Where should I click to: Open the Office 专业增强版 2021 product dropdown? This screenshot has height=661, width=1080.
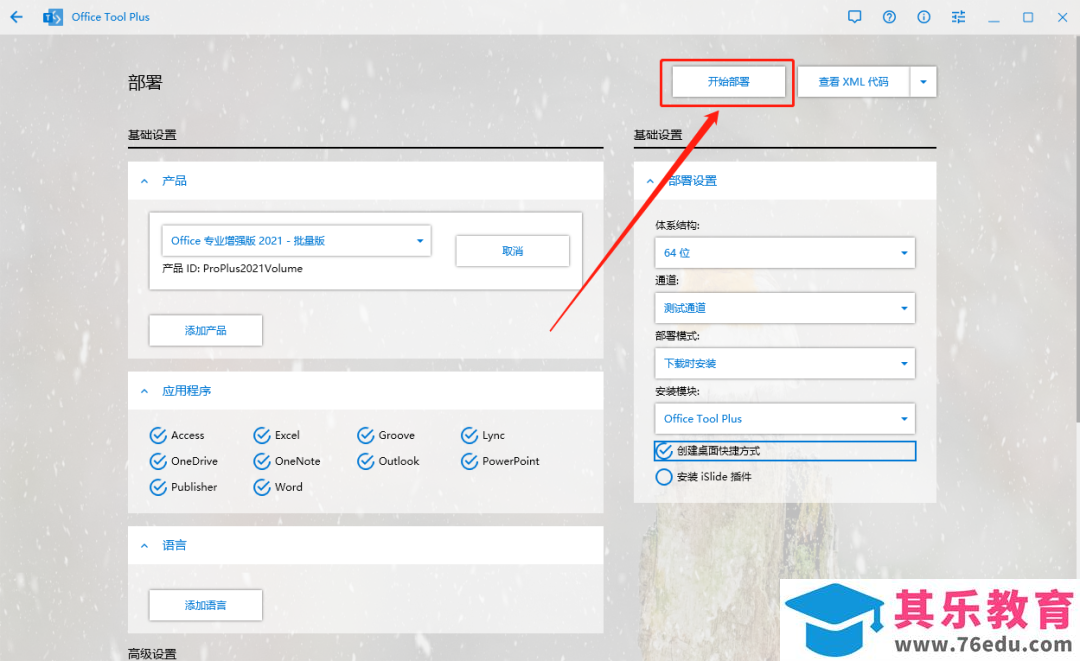tap(296, 241)
